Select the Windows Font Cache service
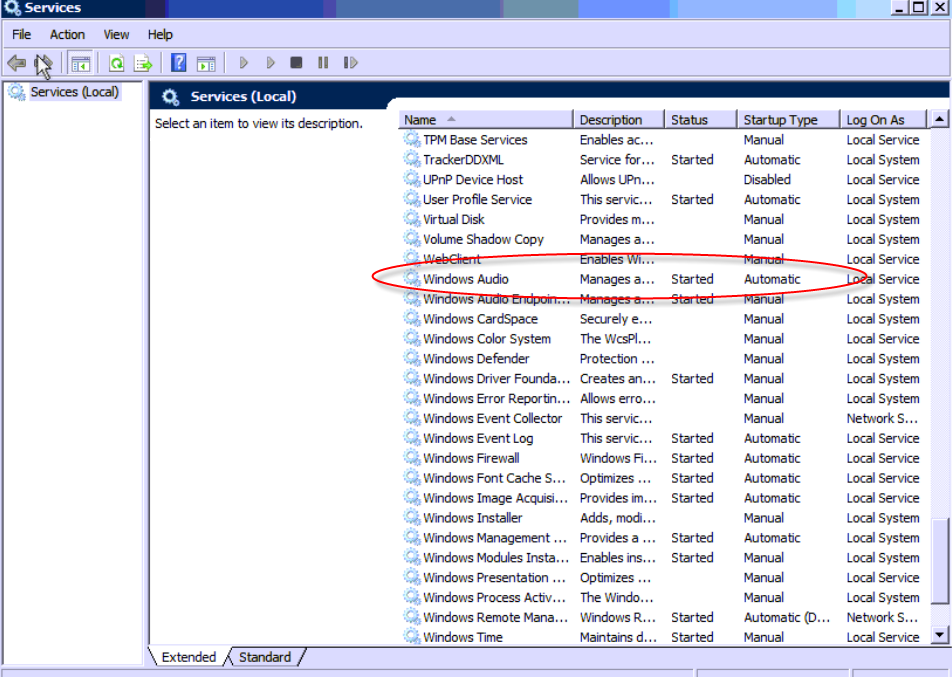Screen dimensions: 952x677 tap(664, 478)
